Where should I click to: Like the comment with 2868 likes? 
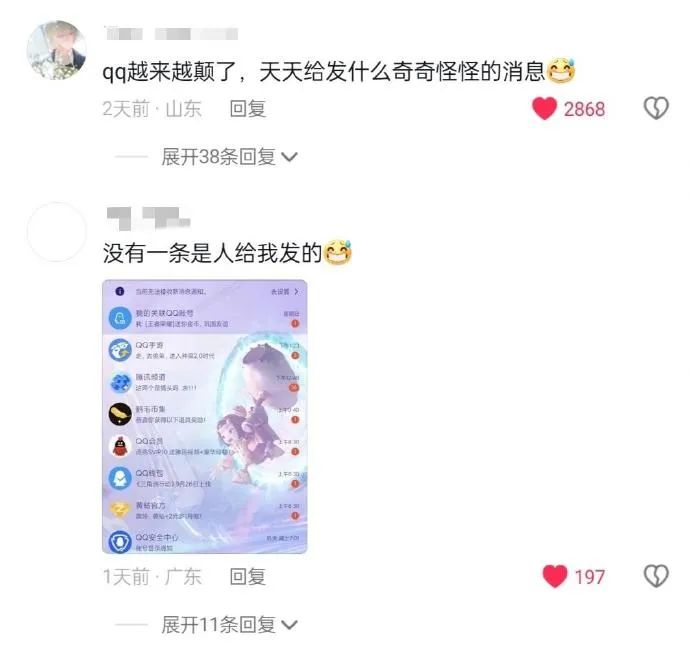[544, 108]
